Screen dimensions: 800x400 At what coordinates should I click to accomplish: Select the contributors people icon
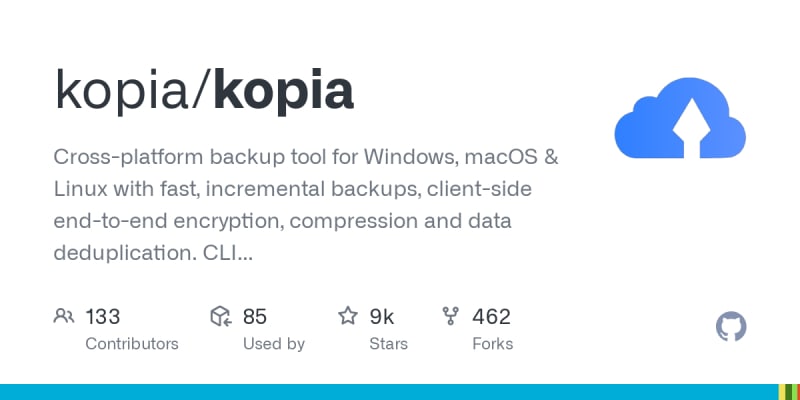(64, 317)
